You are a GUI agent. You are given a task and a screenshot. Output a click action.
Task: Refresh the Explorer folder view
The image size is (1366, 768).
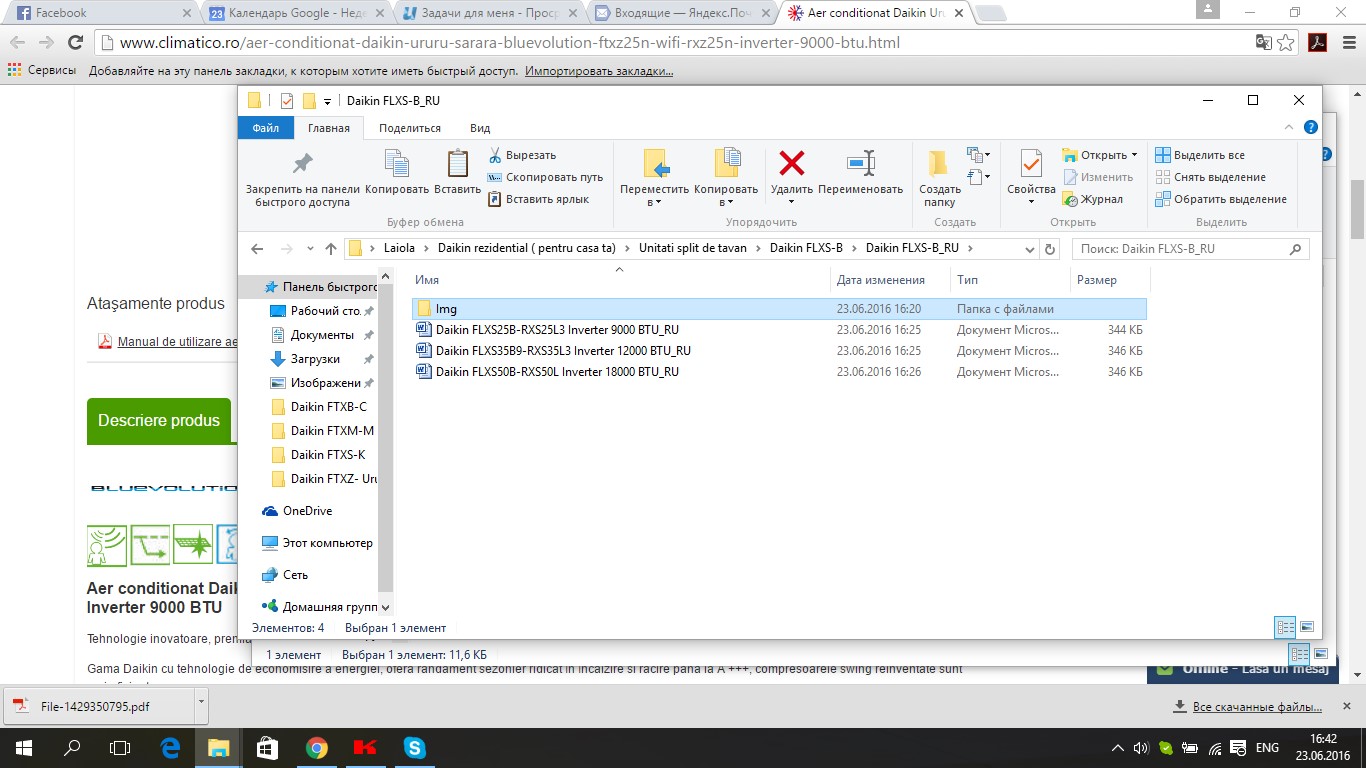1050,249
